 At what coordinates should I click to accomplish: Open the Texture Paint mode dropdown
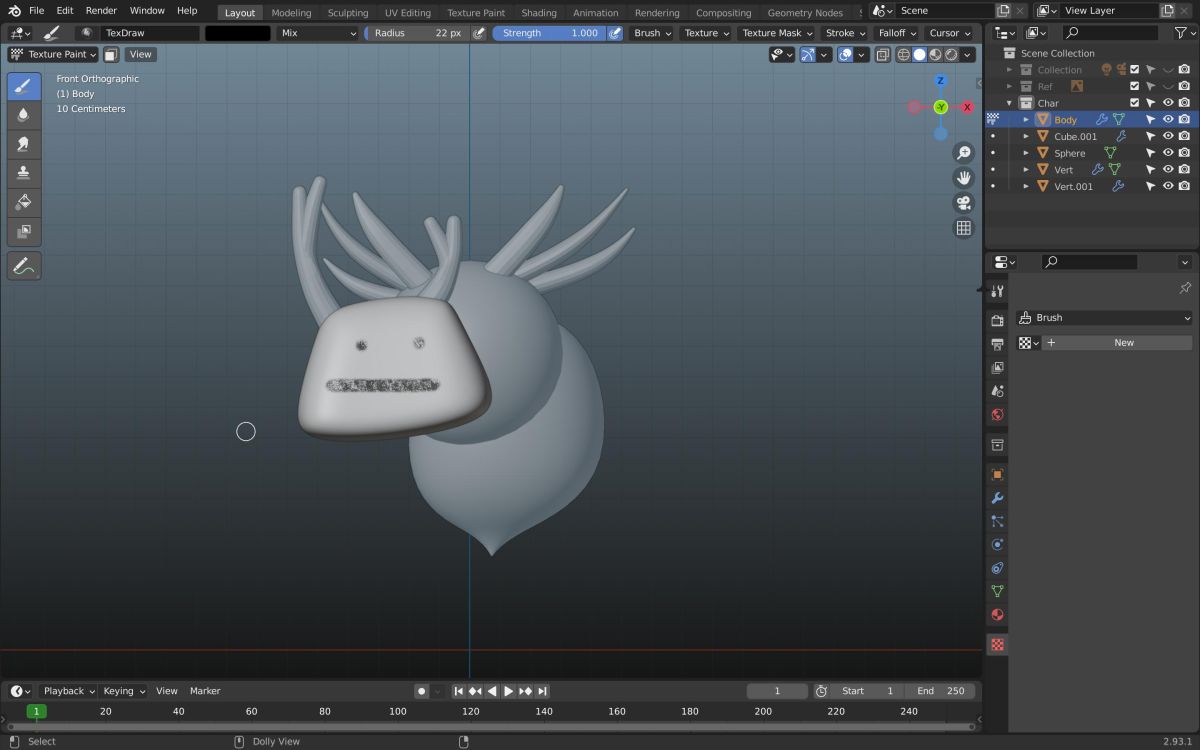point(53,54)
